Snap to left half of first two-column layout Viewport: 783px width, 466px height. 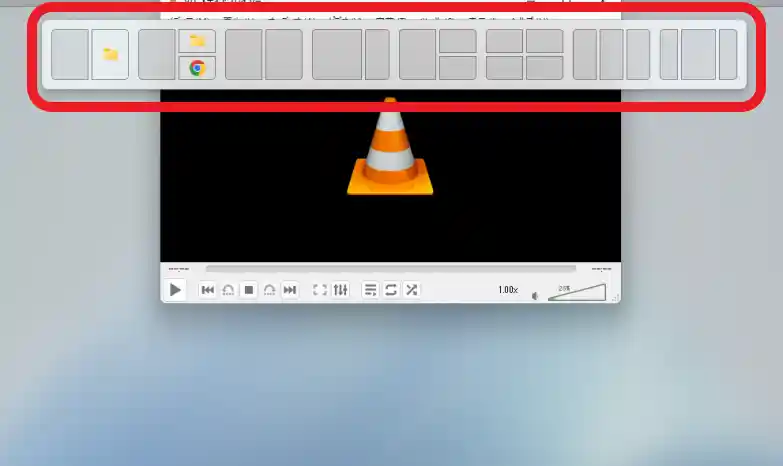point(70,54)
